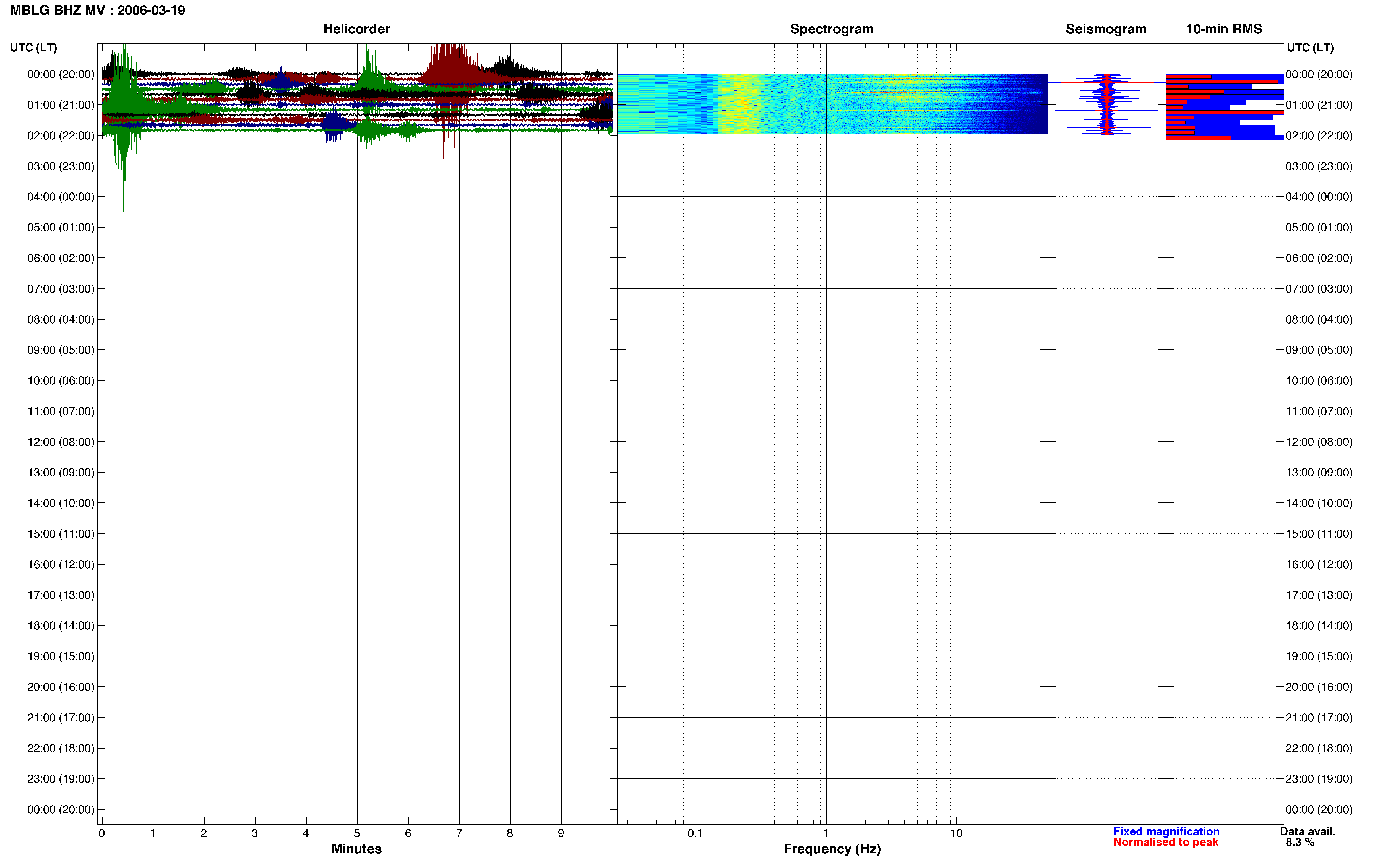1388x868 pixels.
Task: Click right axis label '01:00 (21:00)'
Action: pos(1319,105)
